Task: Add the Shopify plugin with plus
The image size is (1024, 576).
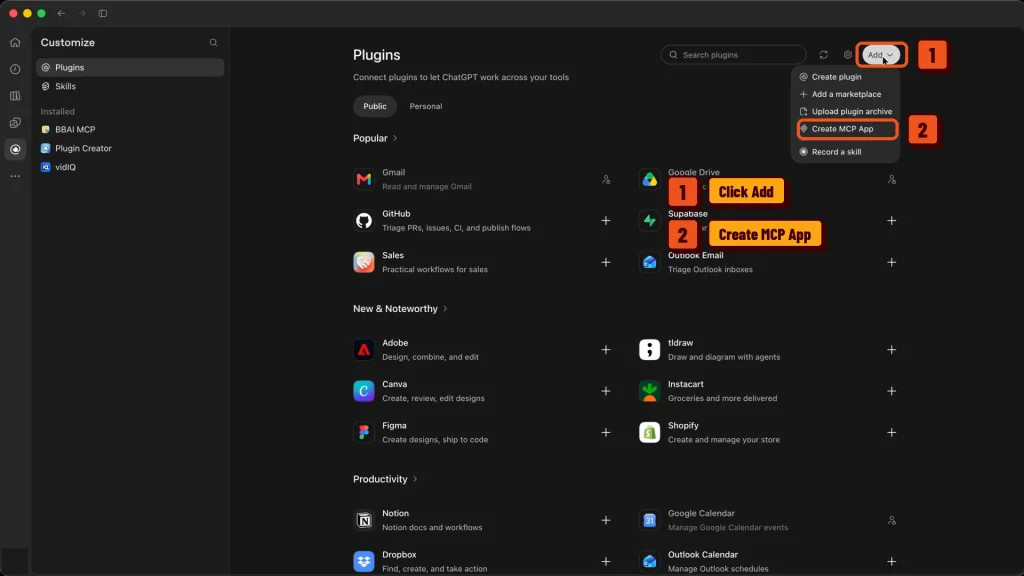Action: pyautogui.click(x=891, y=432)
